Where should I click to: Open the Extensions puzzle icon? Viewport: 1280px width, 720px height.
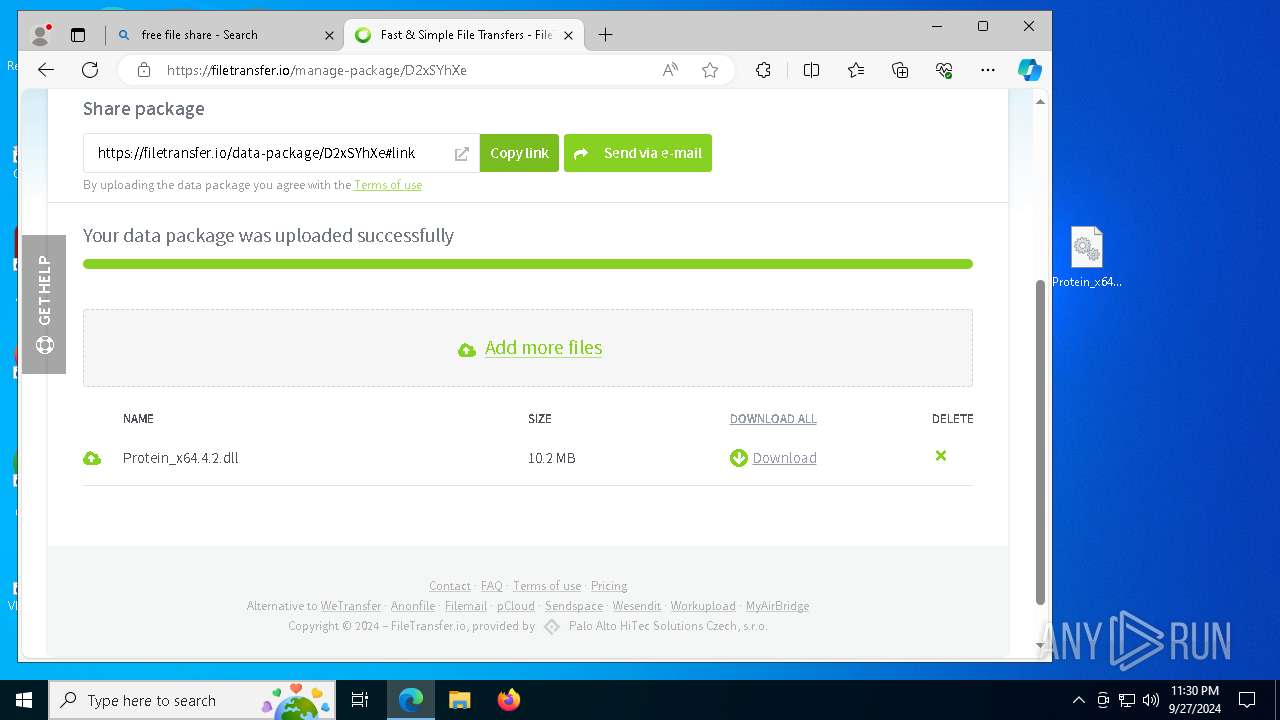(x=763, y=70)
